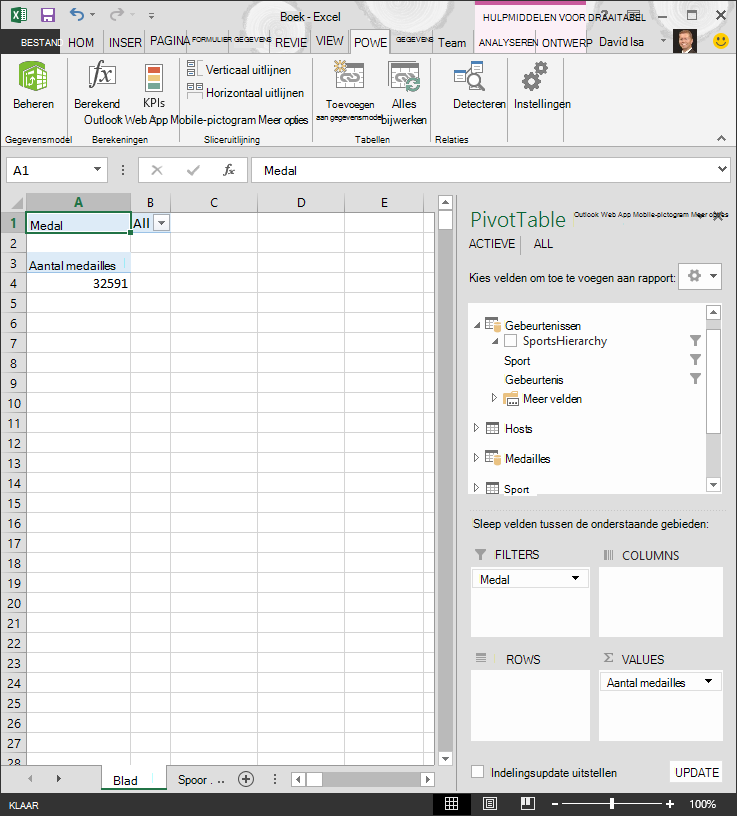Switch to the VIEW ribbon tab
This screenshot has height=816, width=737.
(329, 41)
